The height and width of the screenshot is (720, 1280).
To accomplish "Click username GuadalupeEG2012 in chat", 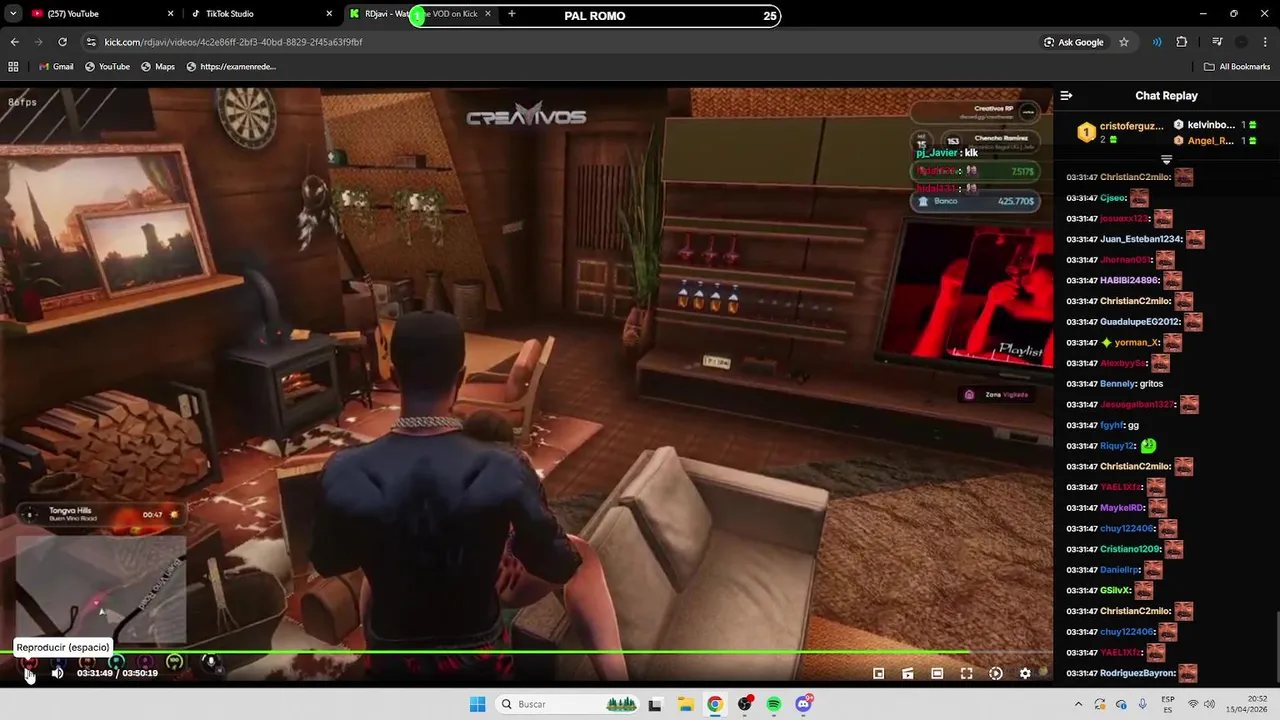I will 1140,322.
